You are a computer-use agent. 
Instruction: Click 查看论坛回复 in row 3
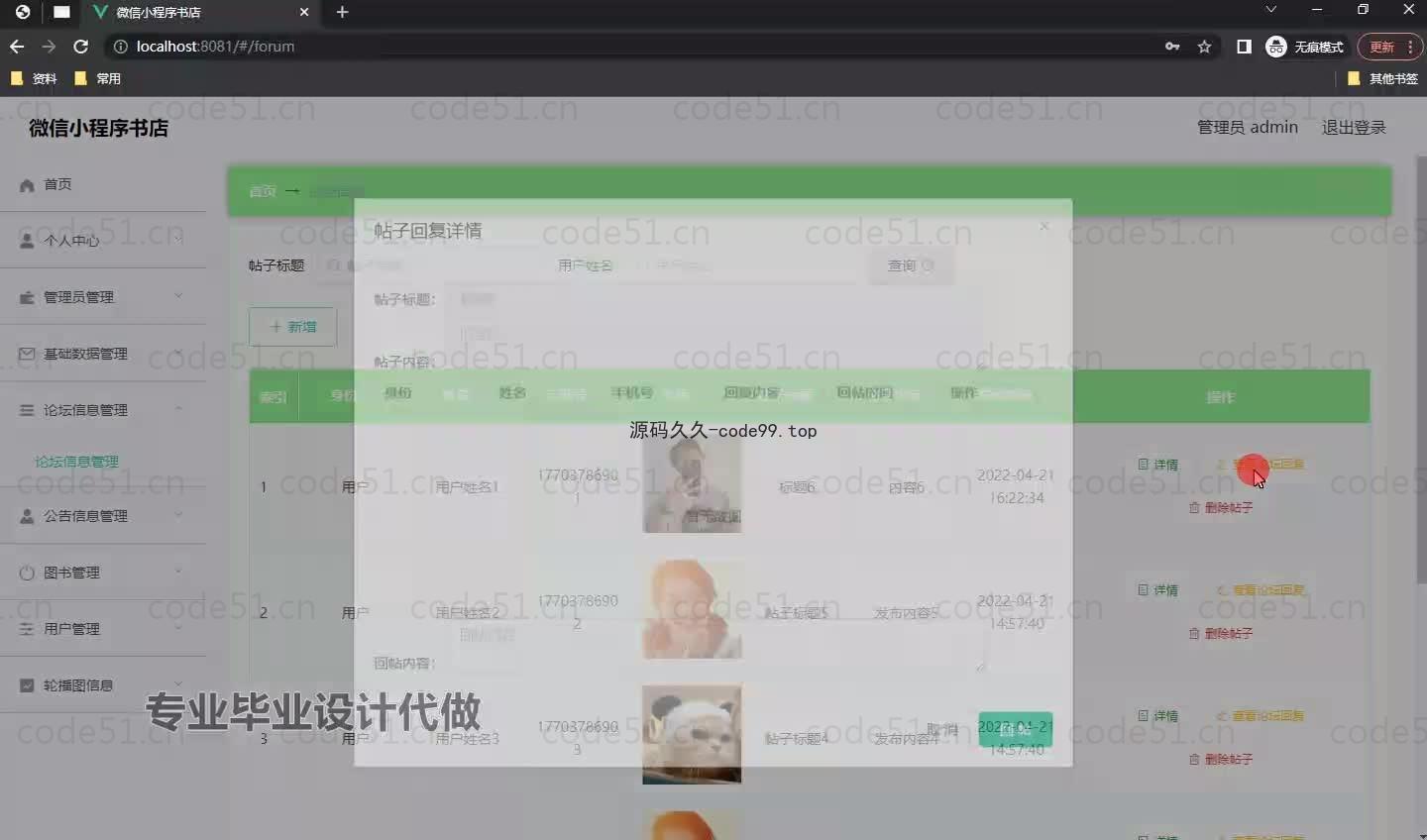click(x=1261, y=716)
